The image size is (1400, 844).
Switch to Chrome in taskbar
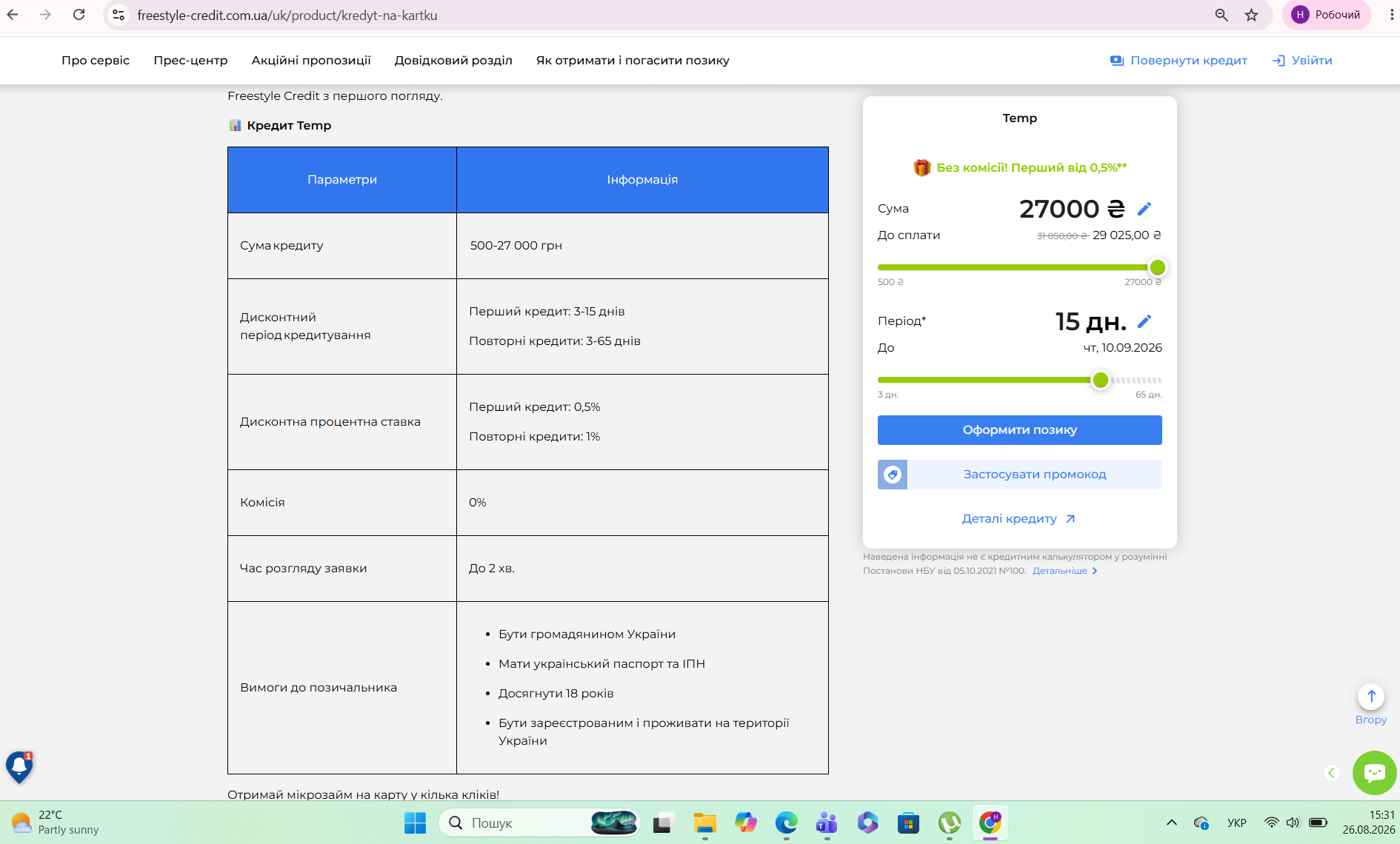(990, 823)
